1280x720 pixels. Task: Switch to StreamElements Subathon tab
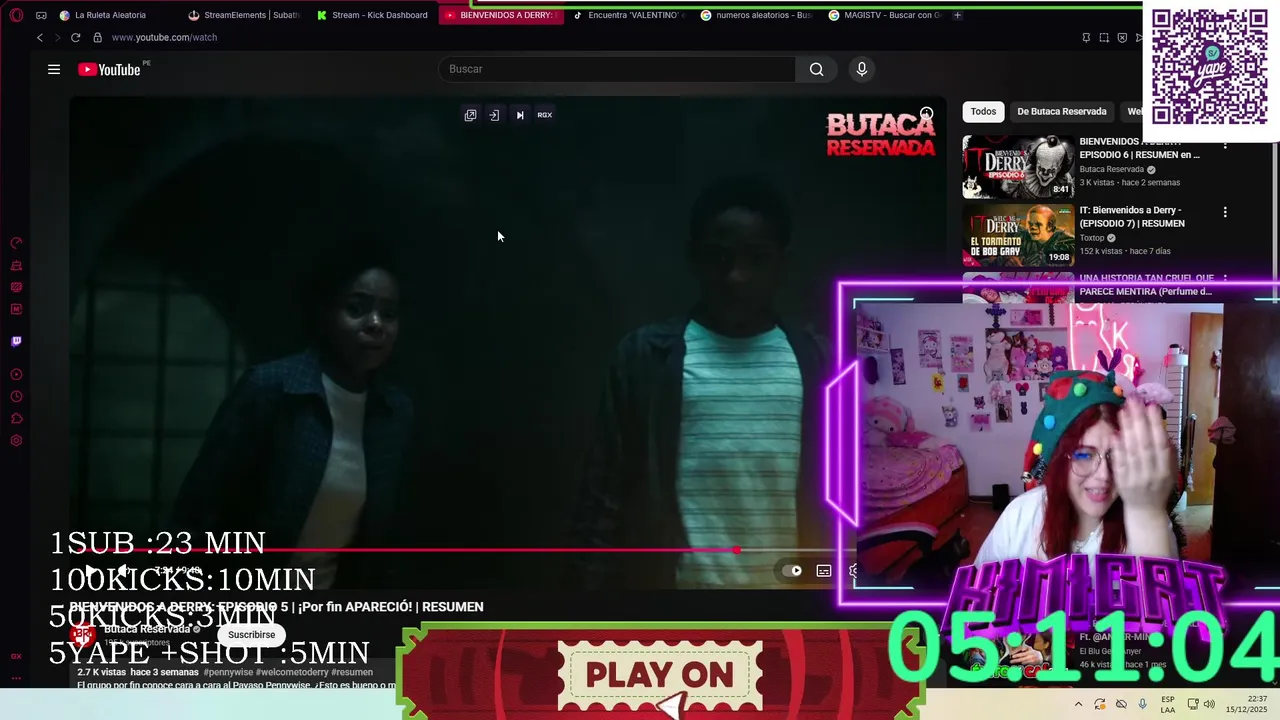click(x=243, y=15)
